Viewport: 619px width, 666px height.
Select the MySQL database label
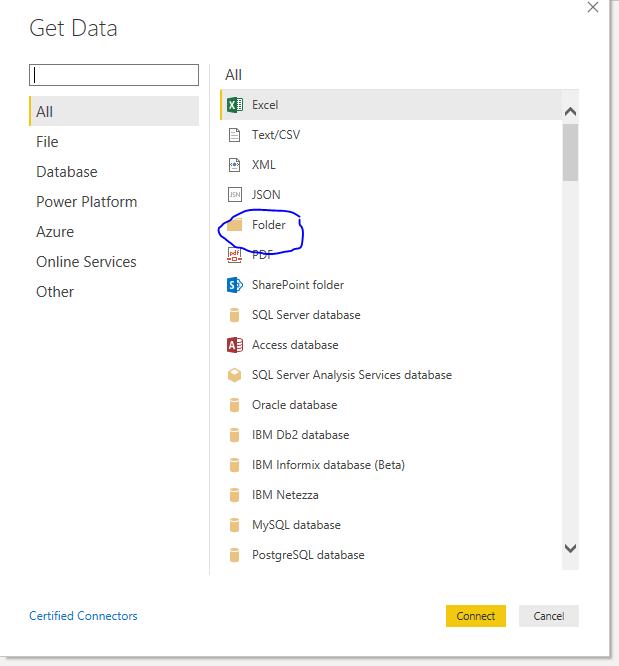click(297, 525)
